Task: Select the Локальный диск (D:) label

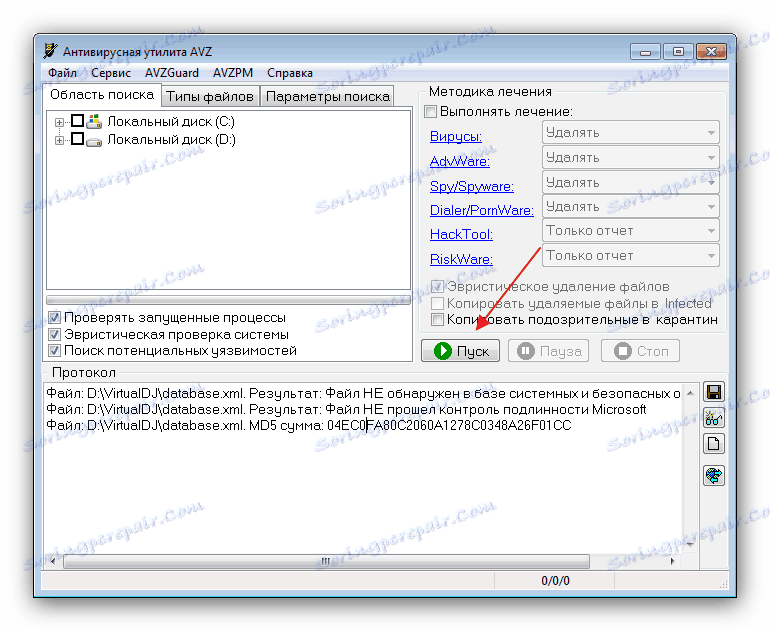Action: coord(171,140)
